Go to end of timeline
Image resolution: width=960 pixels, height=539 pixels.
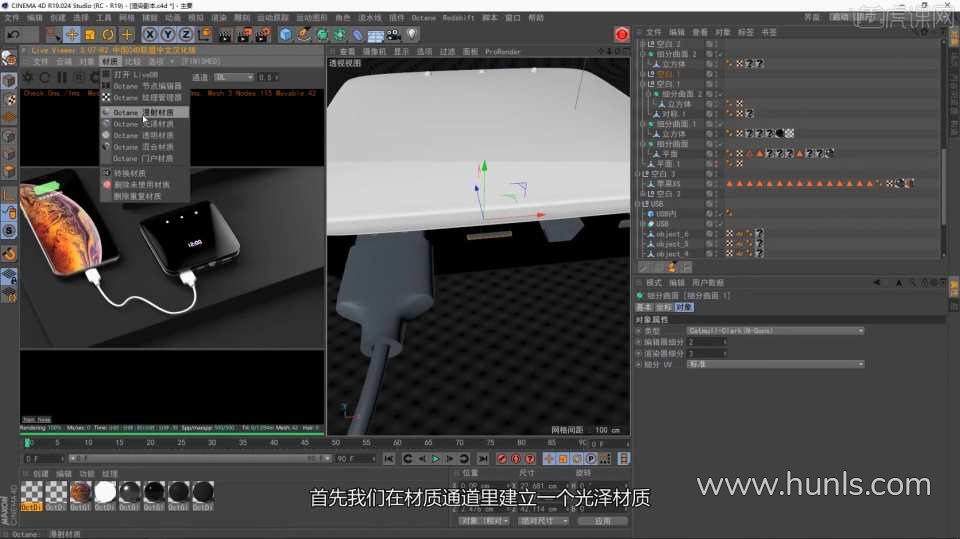click(x=483, y=459)
